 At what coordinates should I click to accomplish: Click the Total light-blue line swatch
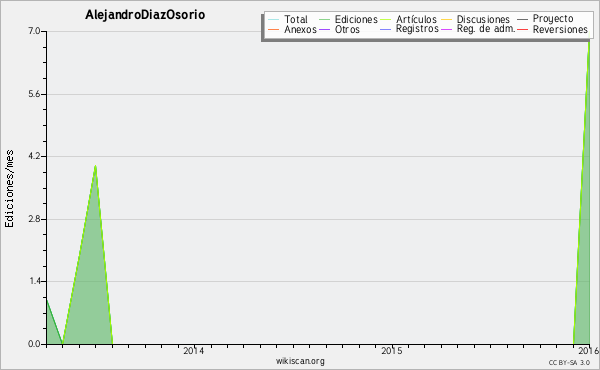tap(274, 19)
